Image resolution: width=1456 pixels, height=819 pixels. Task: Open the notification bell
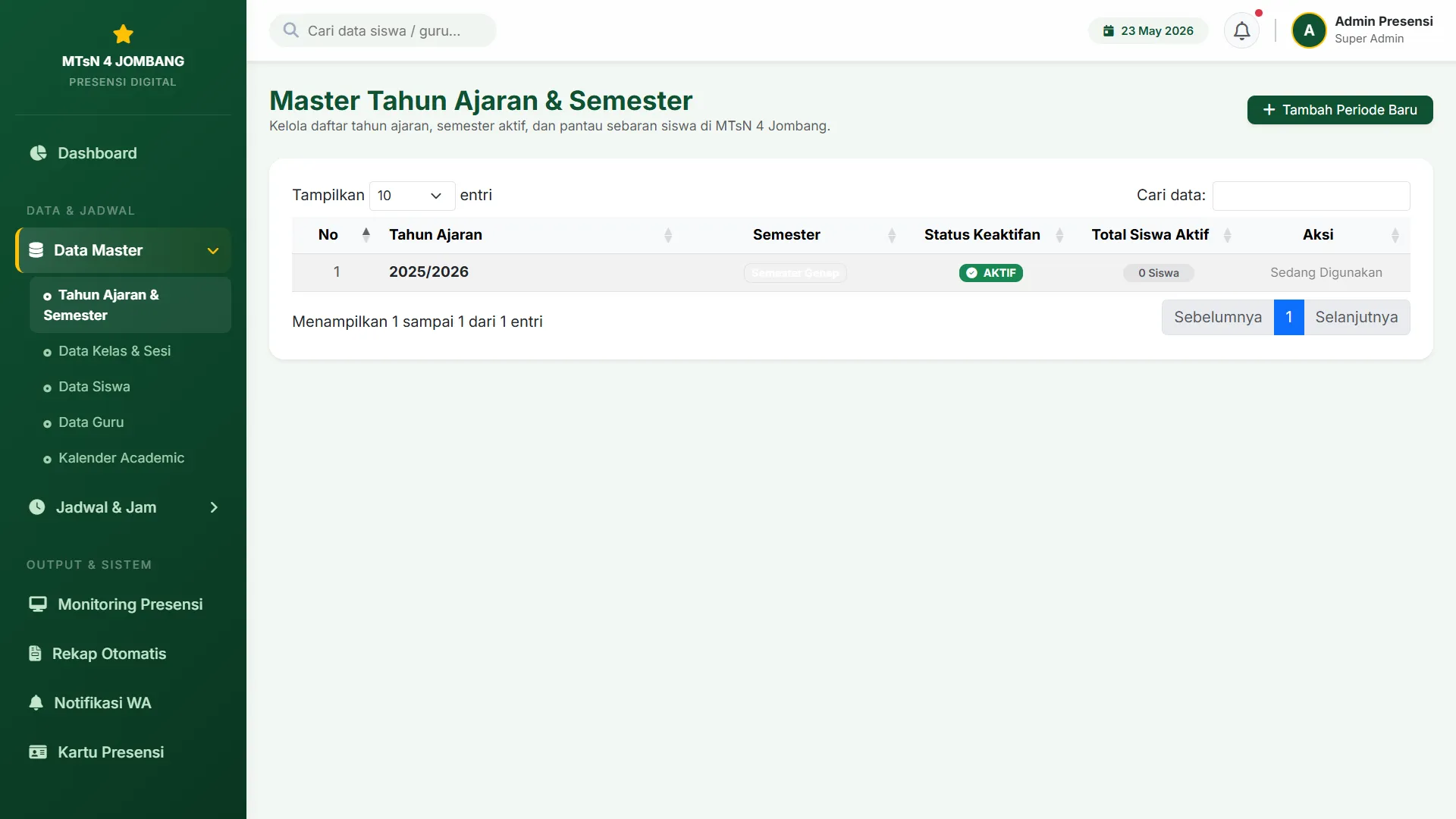(1241, 31)
